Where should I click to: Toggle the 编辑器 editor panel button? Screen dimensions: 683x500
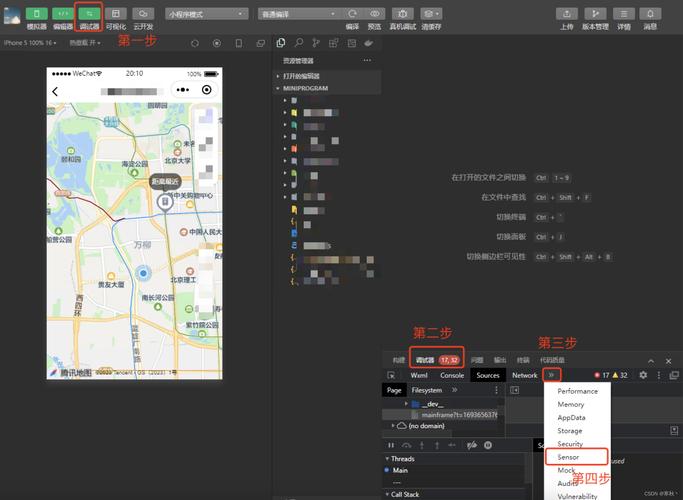[x=63, y=14]
